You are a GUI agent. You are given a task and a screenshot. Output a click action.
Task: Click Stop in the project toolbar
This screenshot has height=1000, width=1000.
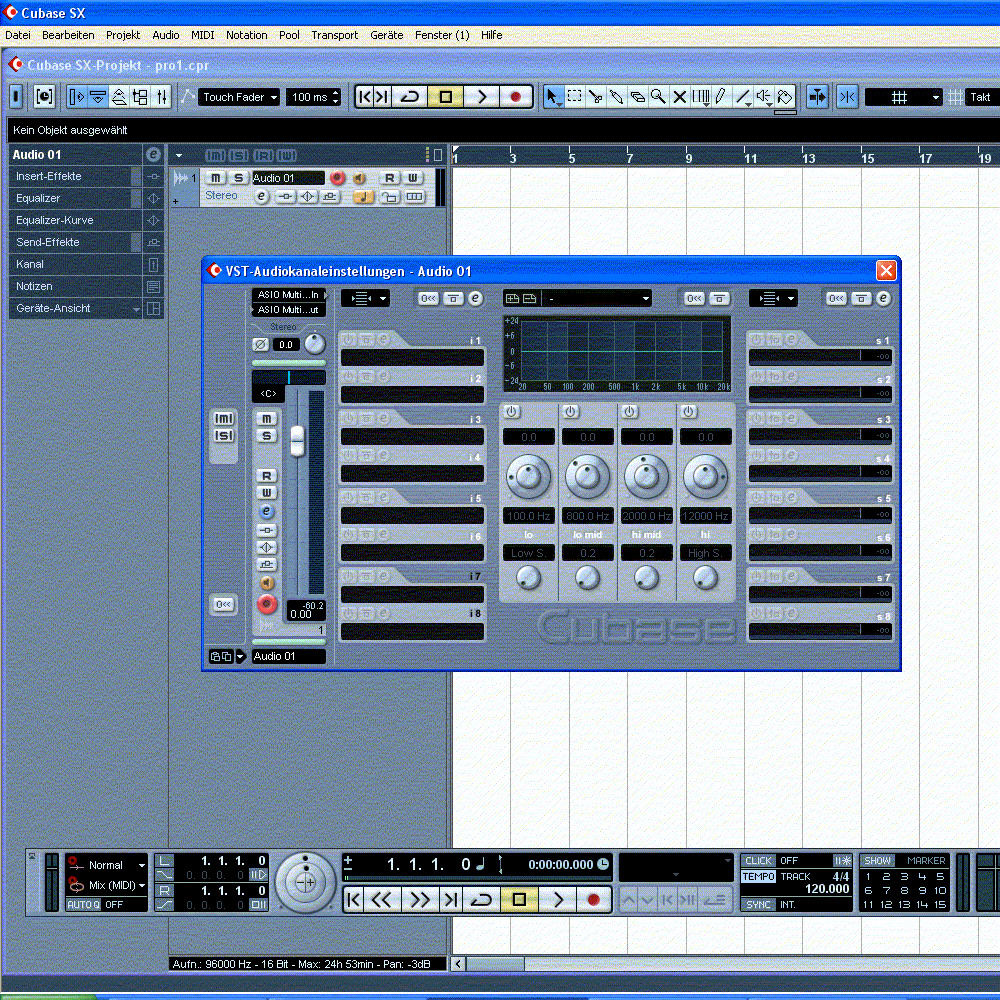445,97
